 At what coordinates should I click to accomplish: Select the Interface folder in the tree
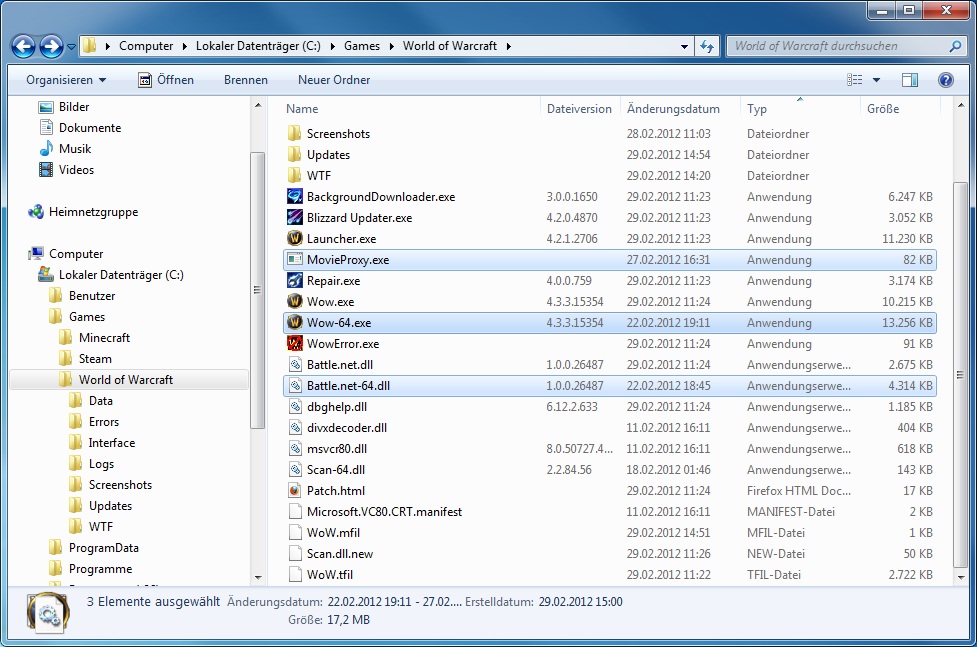tap(102, 443)
